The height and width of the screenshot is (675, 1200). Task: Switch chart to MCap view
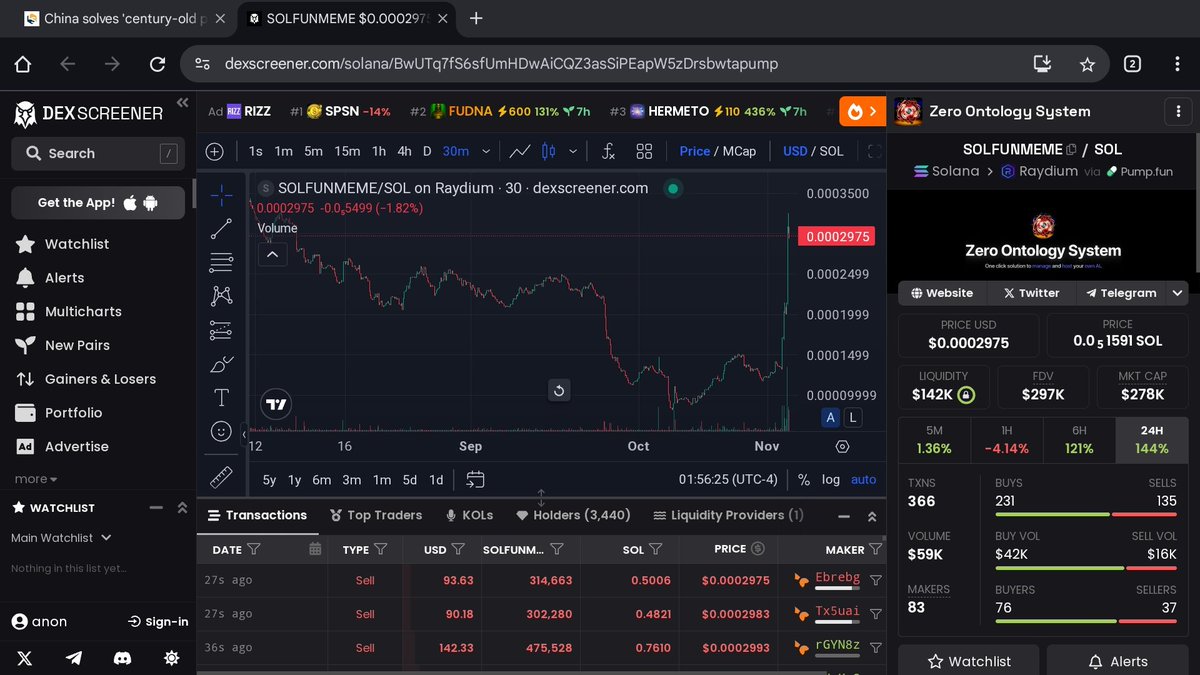pyautogui.click(x=739, y=151)
